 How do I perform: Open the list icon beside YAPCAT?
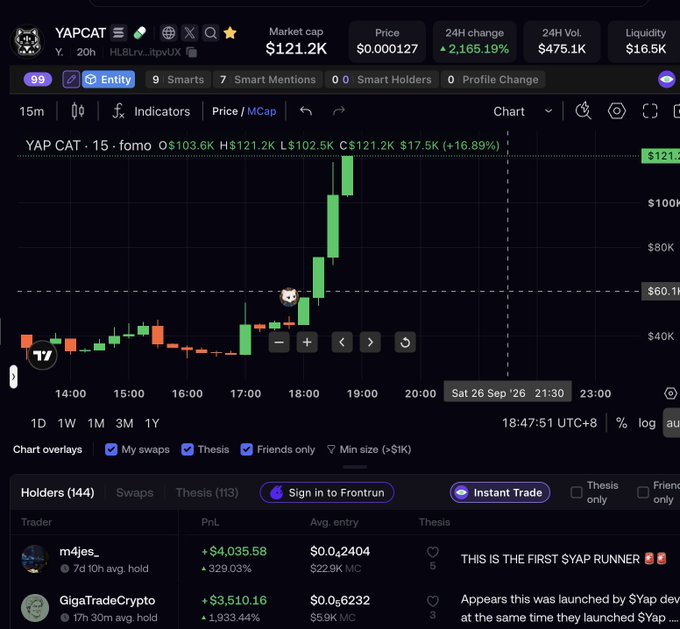[118, 33]
